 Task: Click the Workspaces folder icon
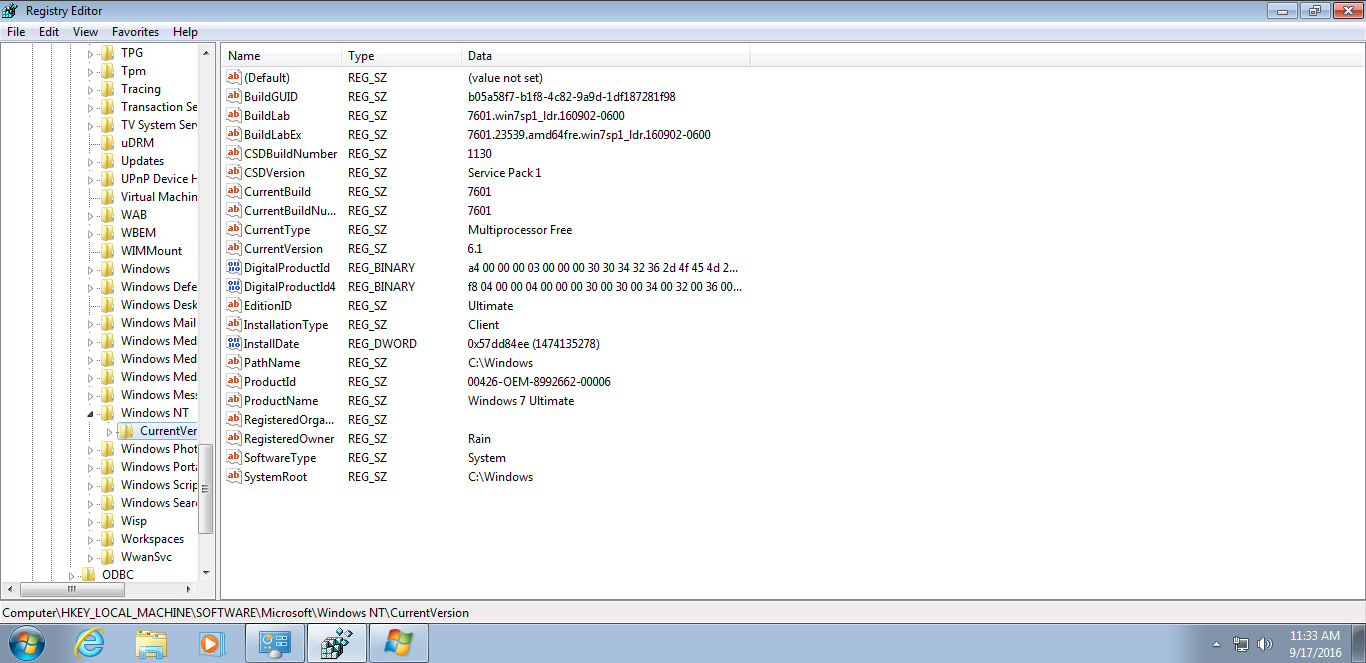point(108,539)
